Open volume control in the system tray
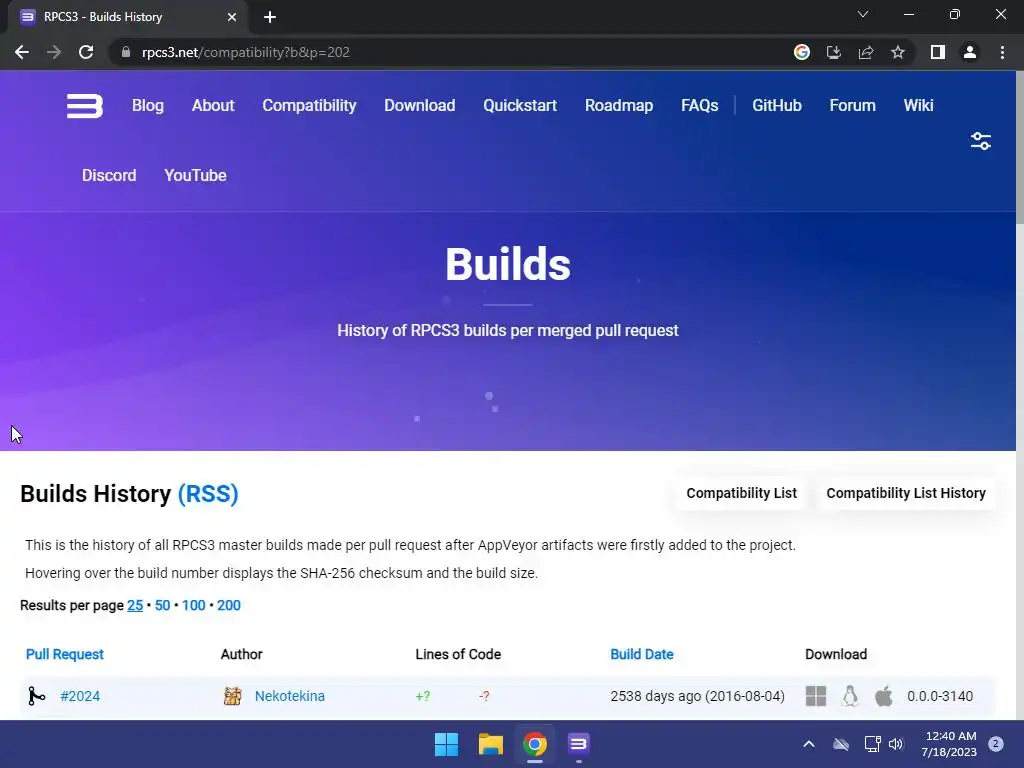This screenshot has height=768, width=1024. (x=896, y=744)
